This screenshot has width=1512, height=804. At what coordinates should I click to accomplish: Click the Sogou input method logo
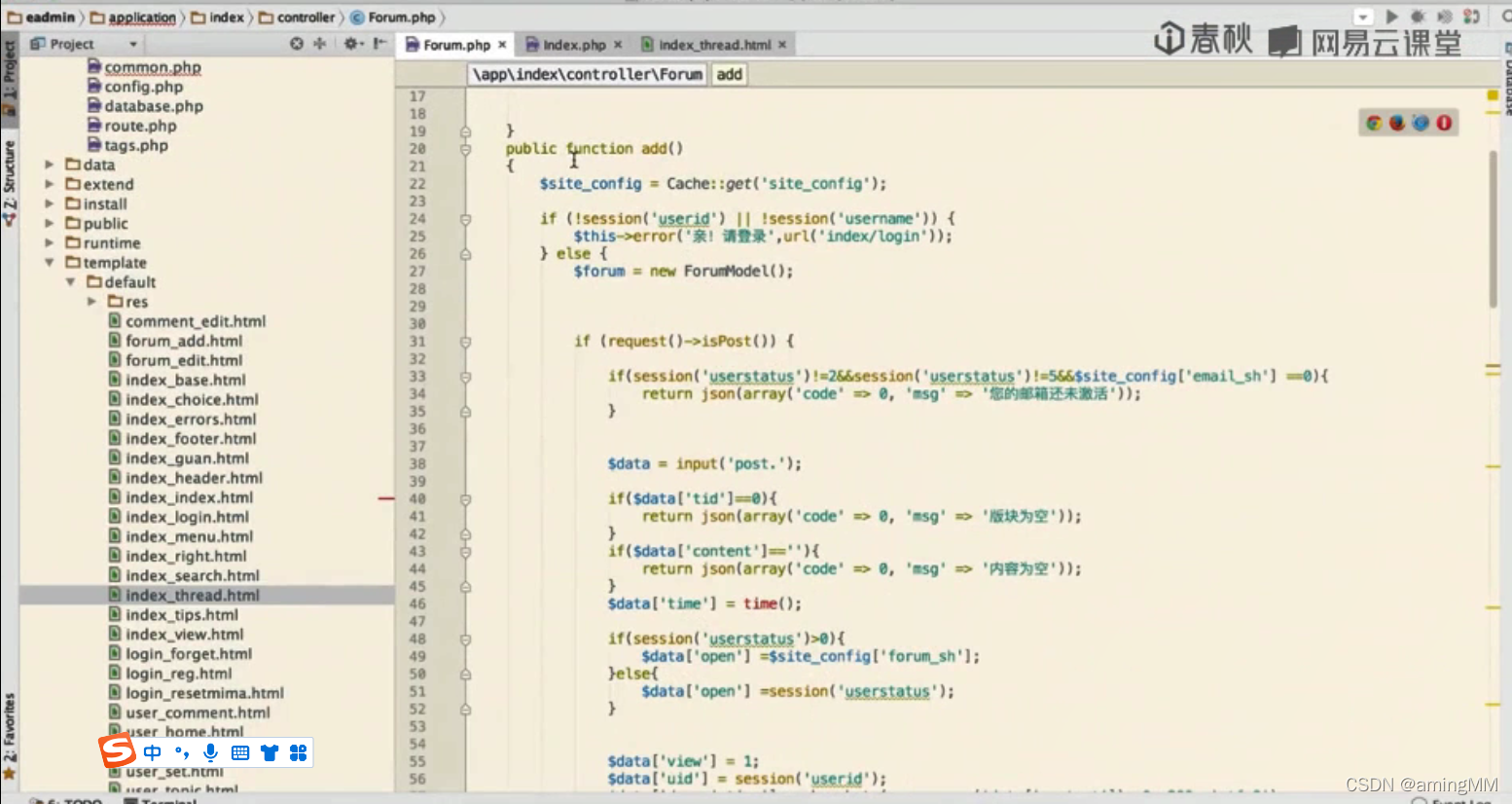[x=117, y=751]
